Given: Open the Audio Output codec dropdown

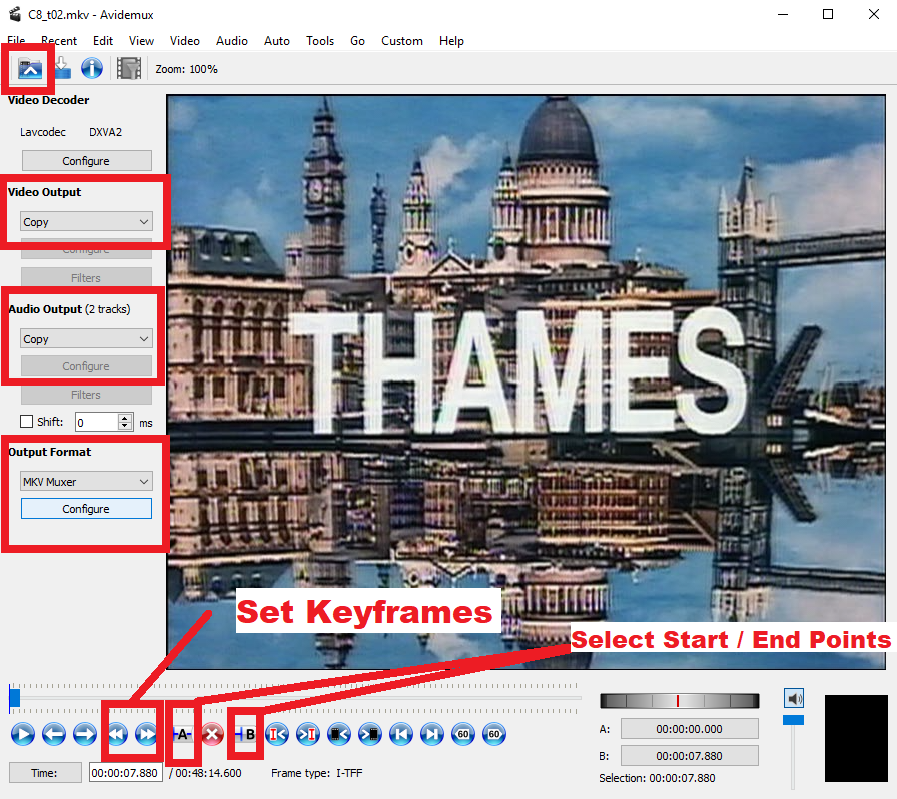Looking at the screenshot, I should [x=86, y=339].
